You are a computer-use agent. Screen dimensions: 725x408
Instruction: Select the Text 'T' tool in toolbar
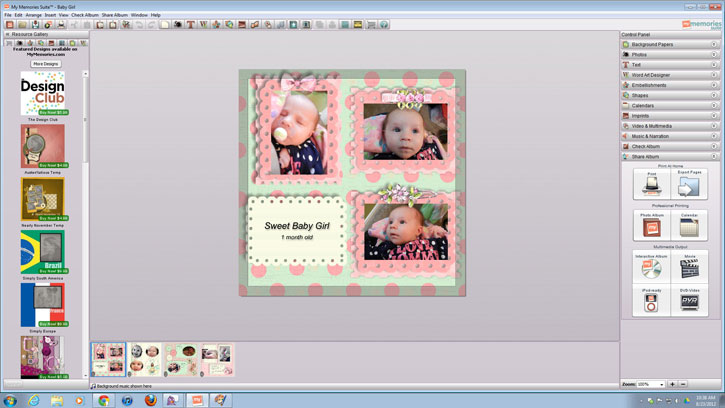(x=190, y=25)
